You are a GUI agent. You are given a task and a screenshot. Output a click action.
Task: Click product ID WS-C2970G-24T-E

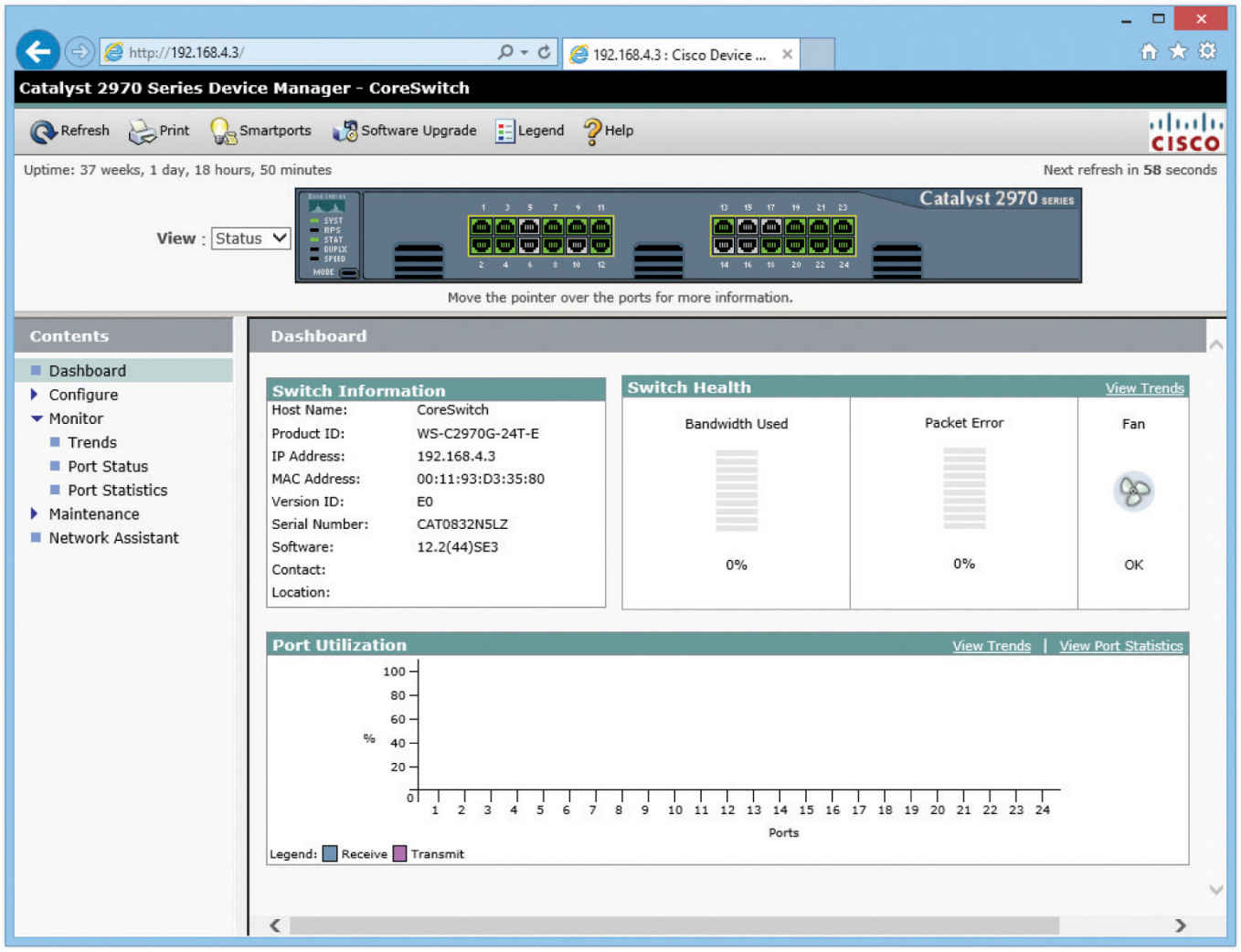click(478, 434)
